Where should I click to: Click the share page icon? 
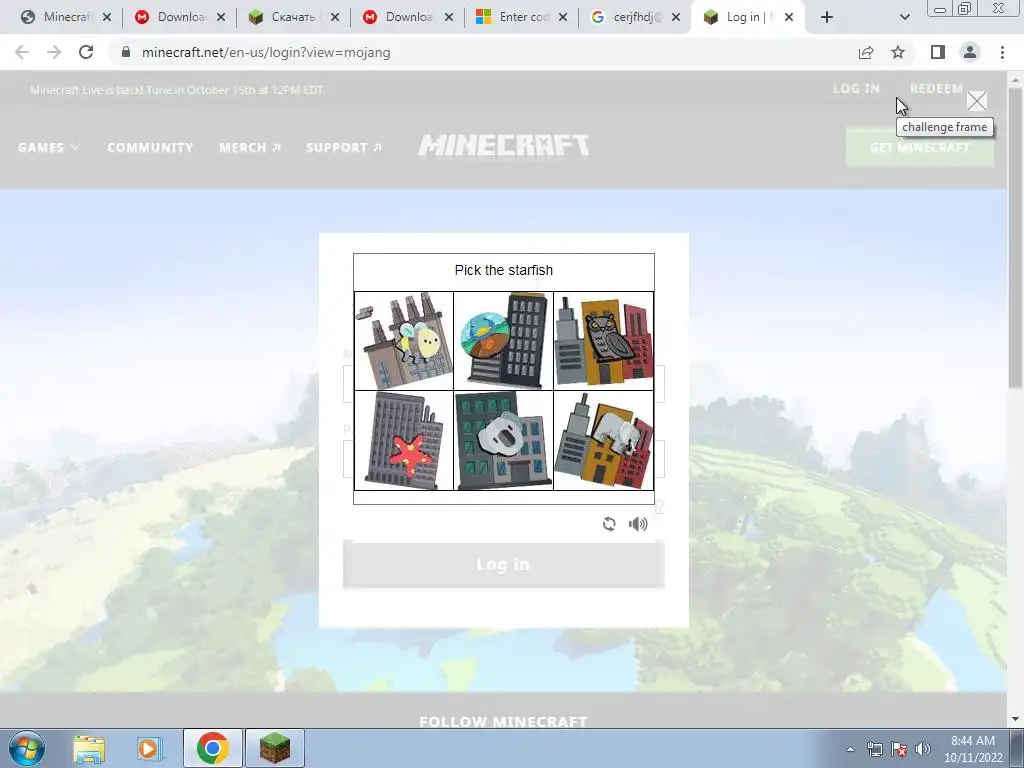coord(866,52)
